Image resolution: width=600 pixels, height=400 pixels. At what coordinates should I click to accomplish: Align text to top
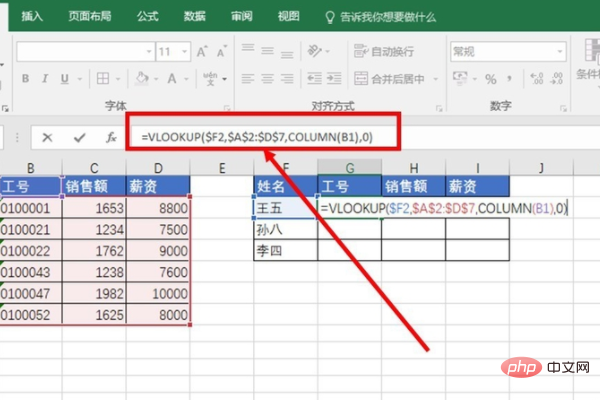click(248, 49)
